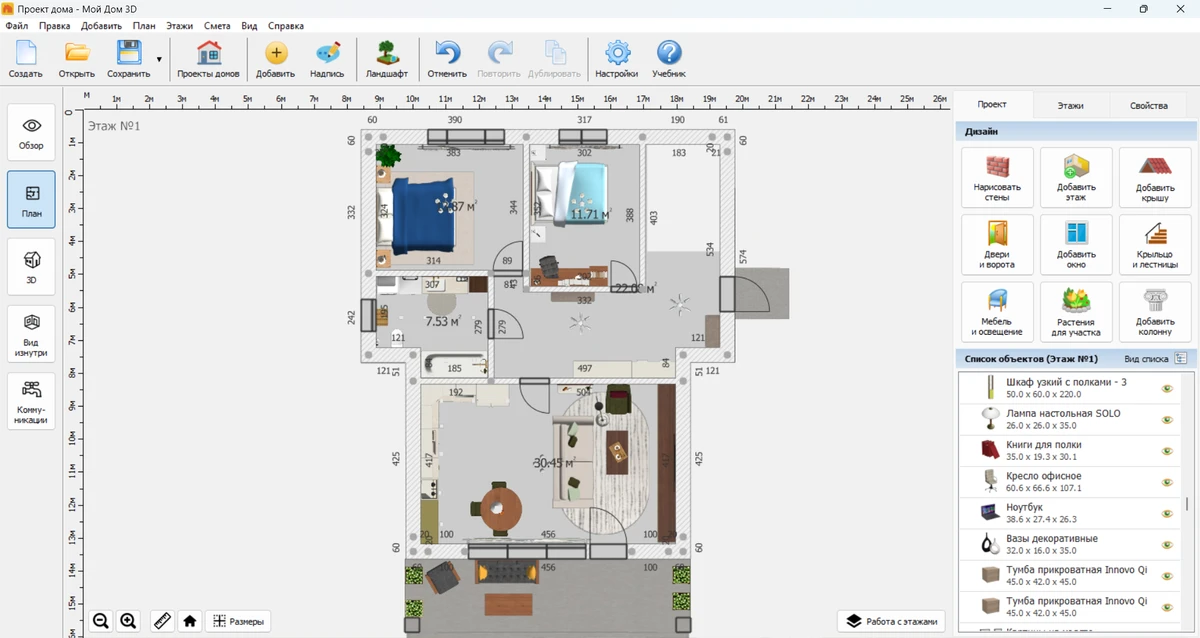Switch to the Свойства tab
The height and width of the screenshot is (638, 1200).
coord(1148,105)
